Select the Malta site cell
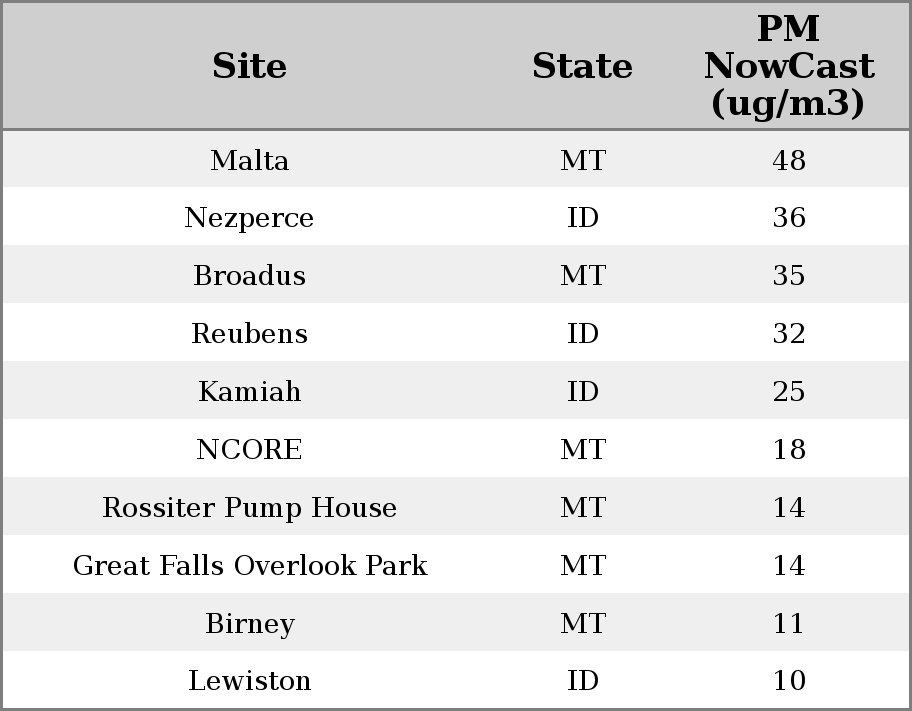Image resolution: width=912 pixels, height=711 pixels. [x=249, y=160]
